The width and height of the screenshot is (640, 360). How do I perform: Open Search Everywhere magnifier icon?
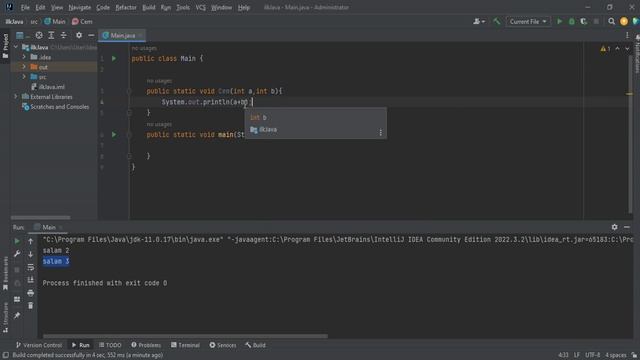(611, 22)
